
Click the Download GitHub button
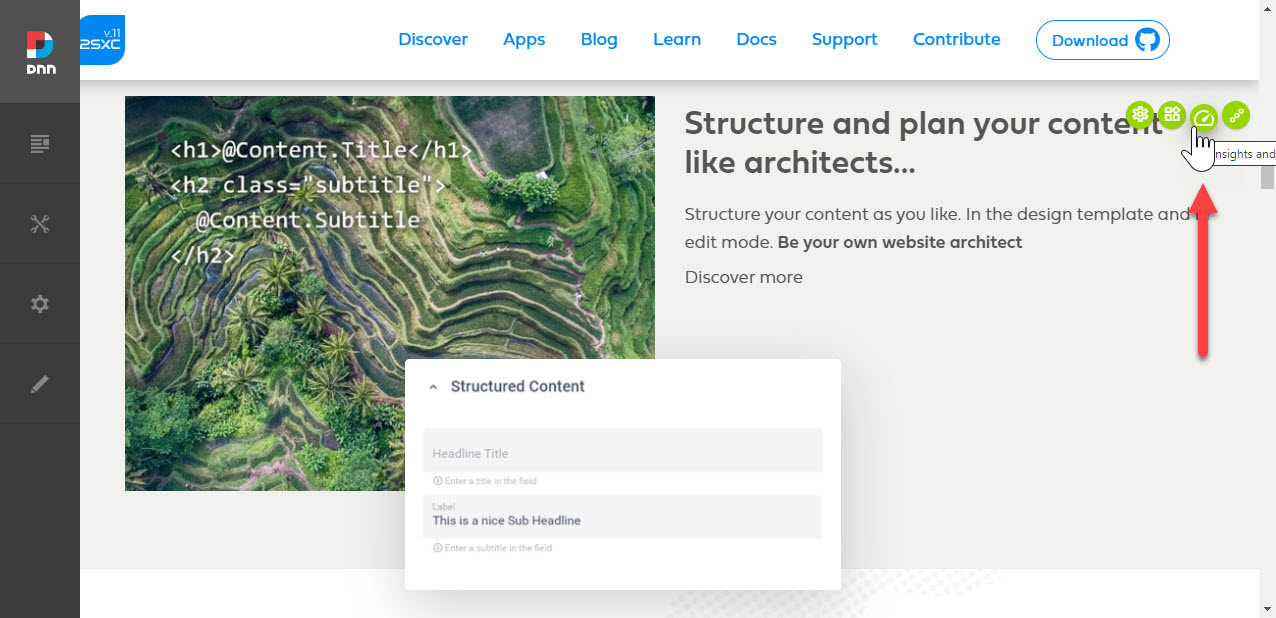1103,40
